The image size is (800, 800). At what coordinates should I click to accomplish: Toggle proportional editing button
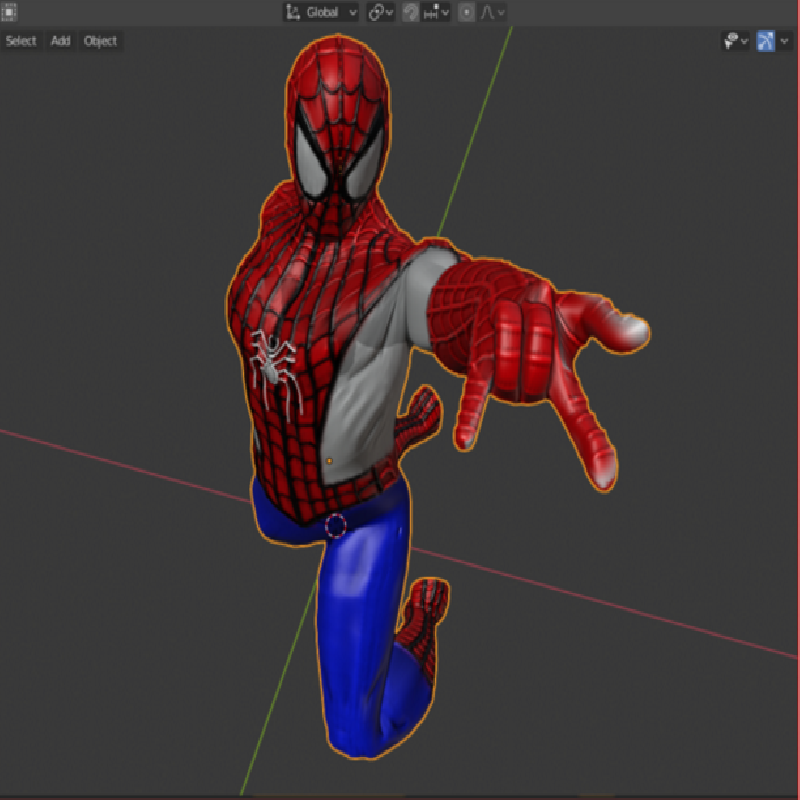point(466,12)
